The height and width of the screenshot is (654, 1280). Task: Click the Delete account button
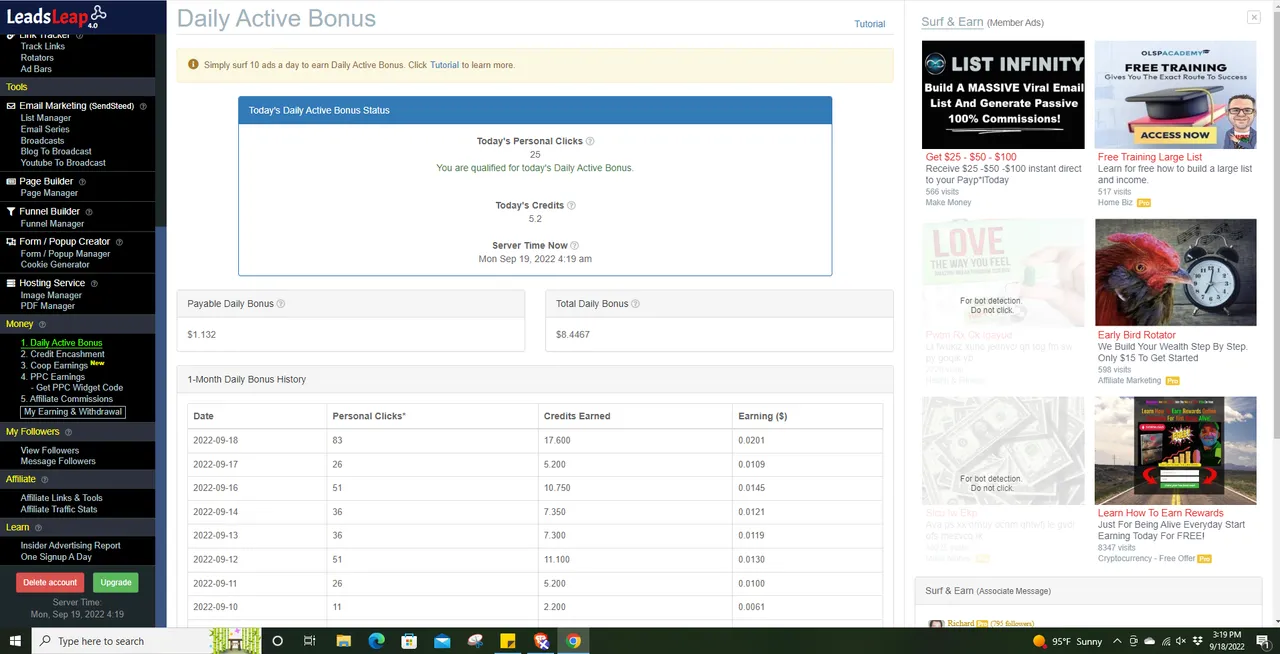coord(50,582)
